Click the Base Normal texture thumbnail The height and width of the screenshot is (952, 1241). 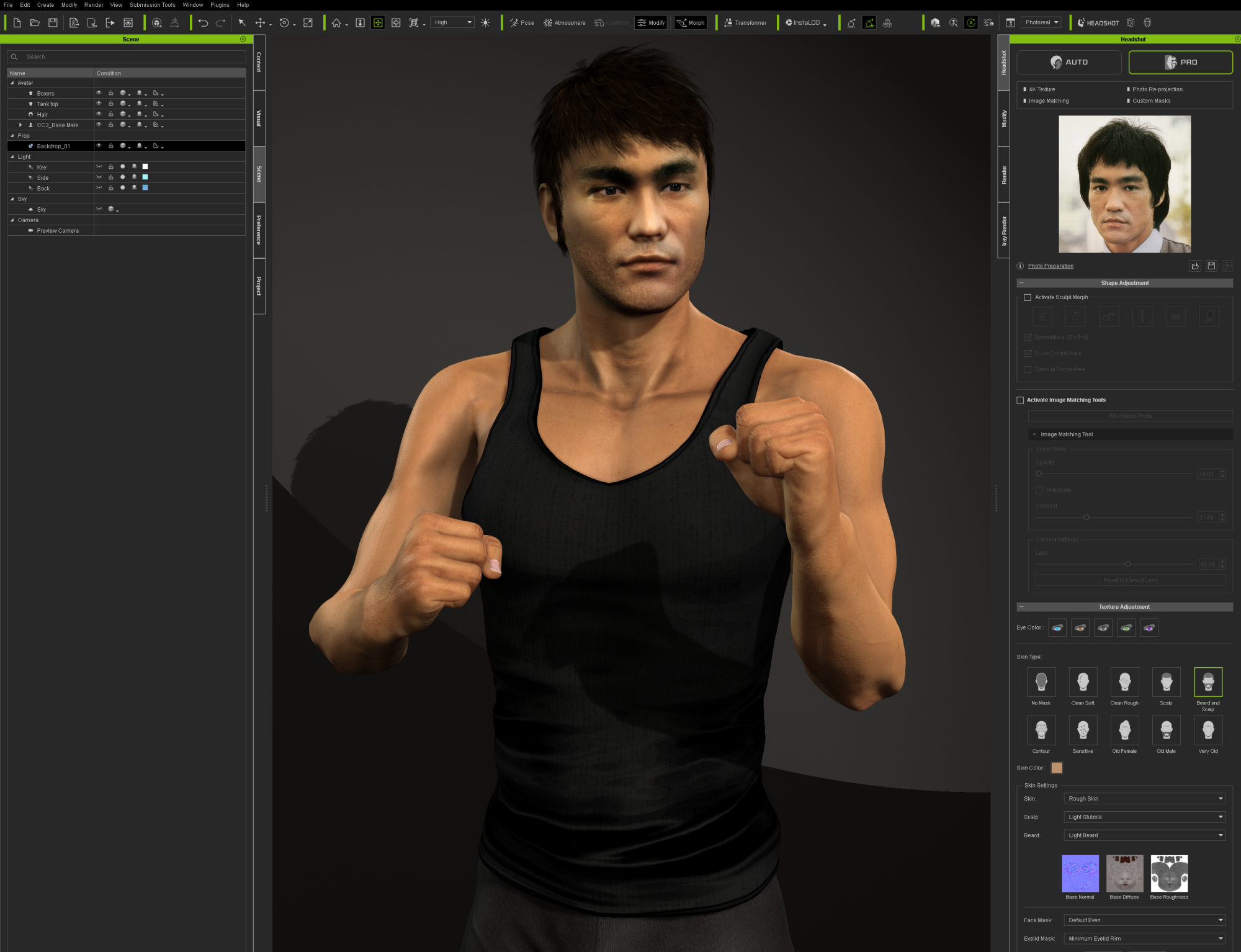point(1080,874)
